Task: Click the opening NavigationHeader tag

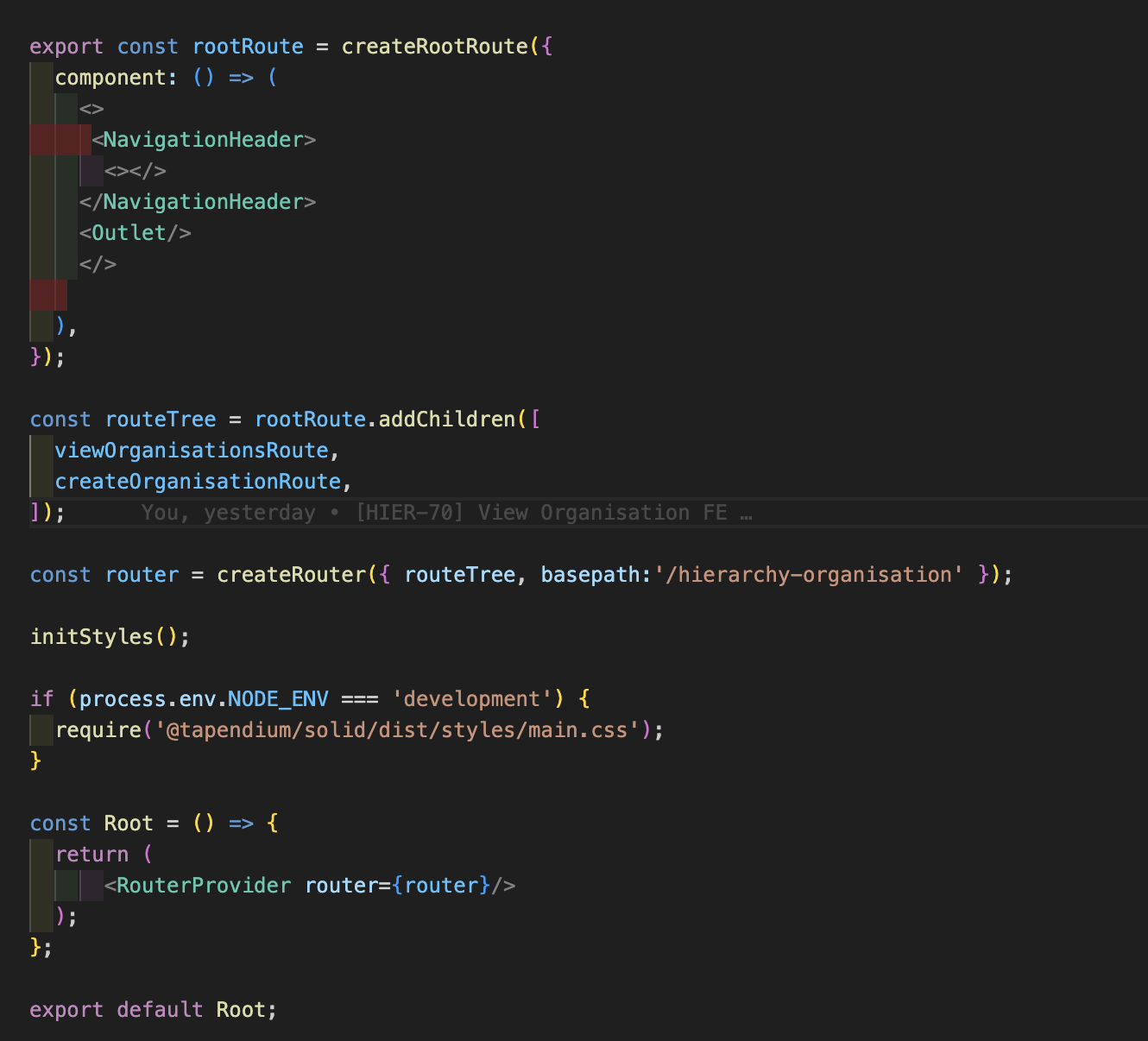Action: [204, 140]
